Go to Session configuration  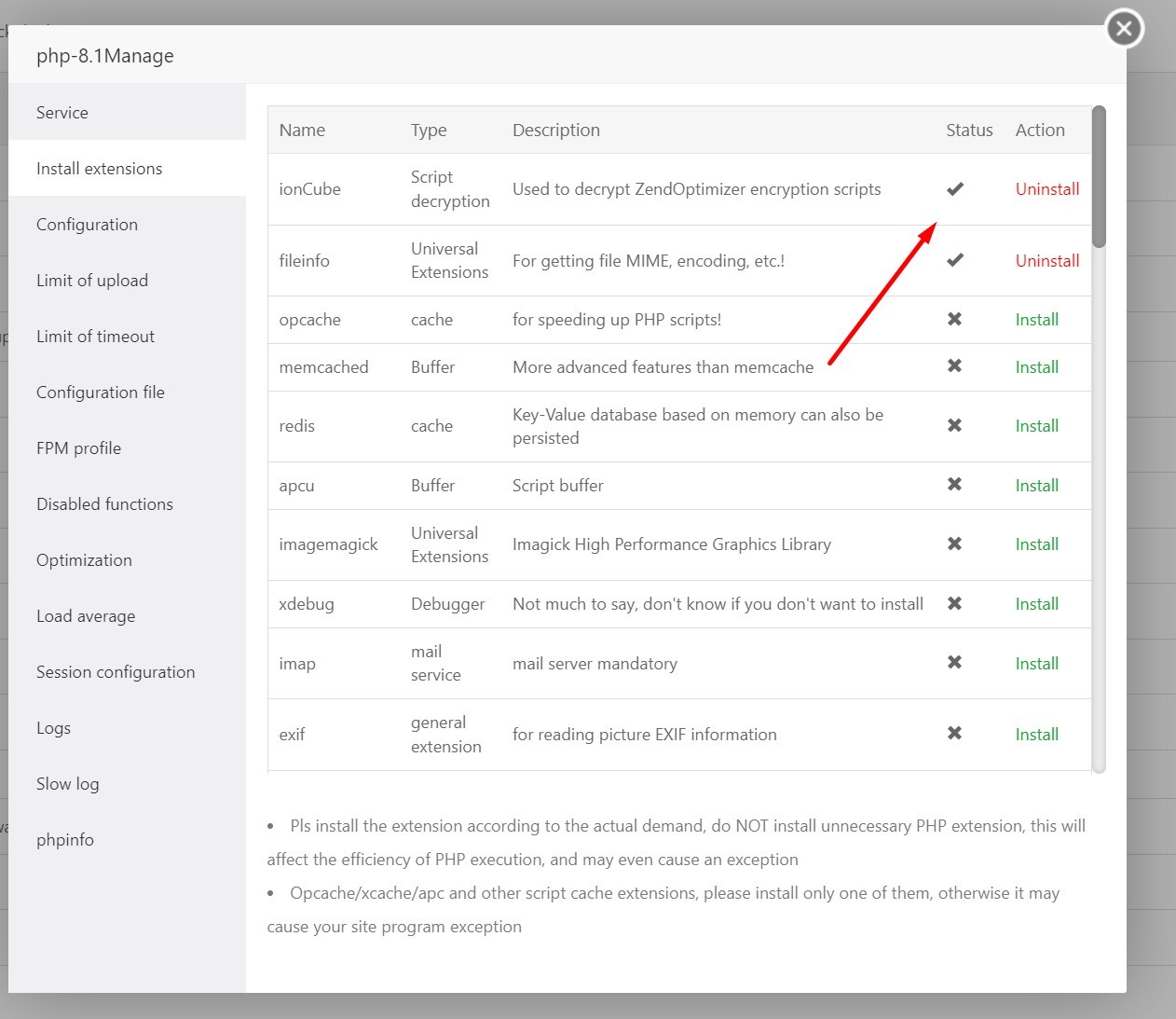pos(116,672)
